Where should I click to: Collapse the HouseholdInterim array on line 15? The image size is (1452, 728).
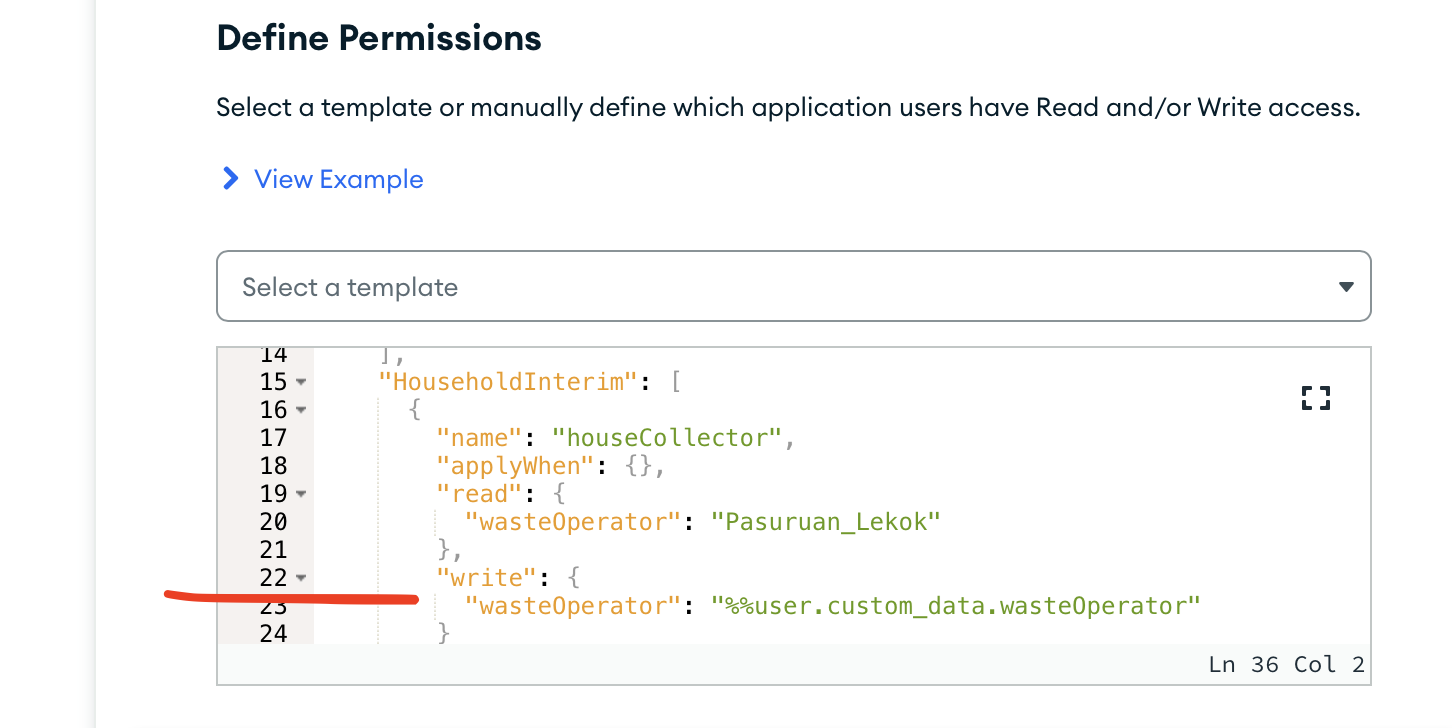(301, 382)
